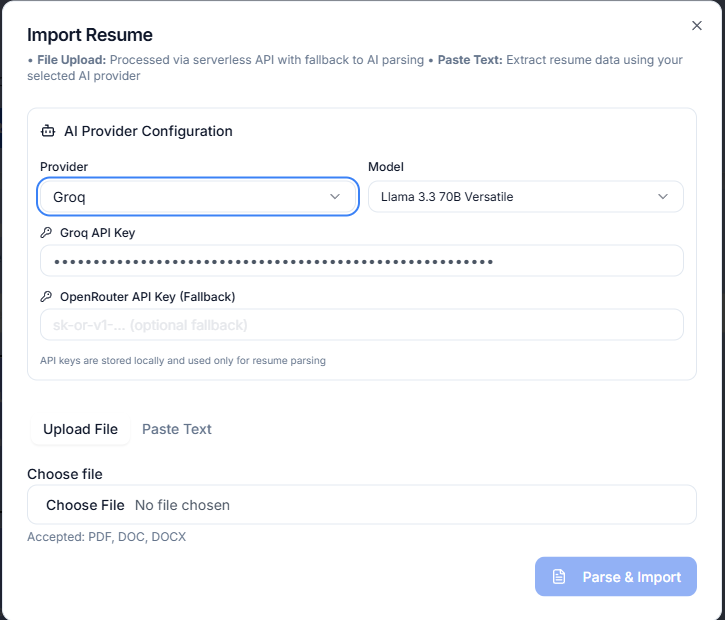Viewport: 725px width, 620px height.
Task: Open the Provider dropdown showing Groq
Action: point(197,197)
